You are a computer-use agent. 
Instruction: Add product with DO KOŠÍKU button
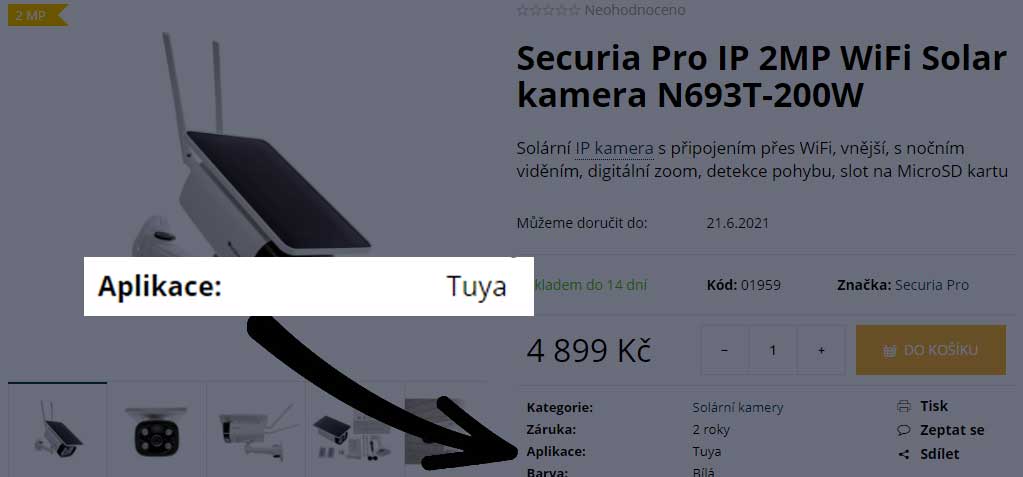(x=930, y=350)
